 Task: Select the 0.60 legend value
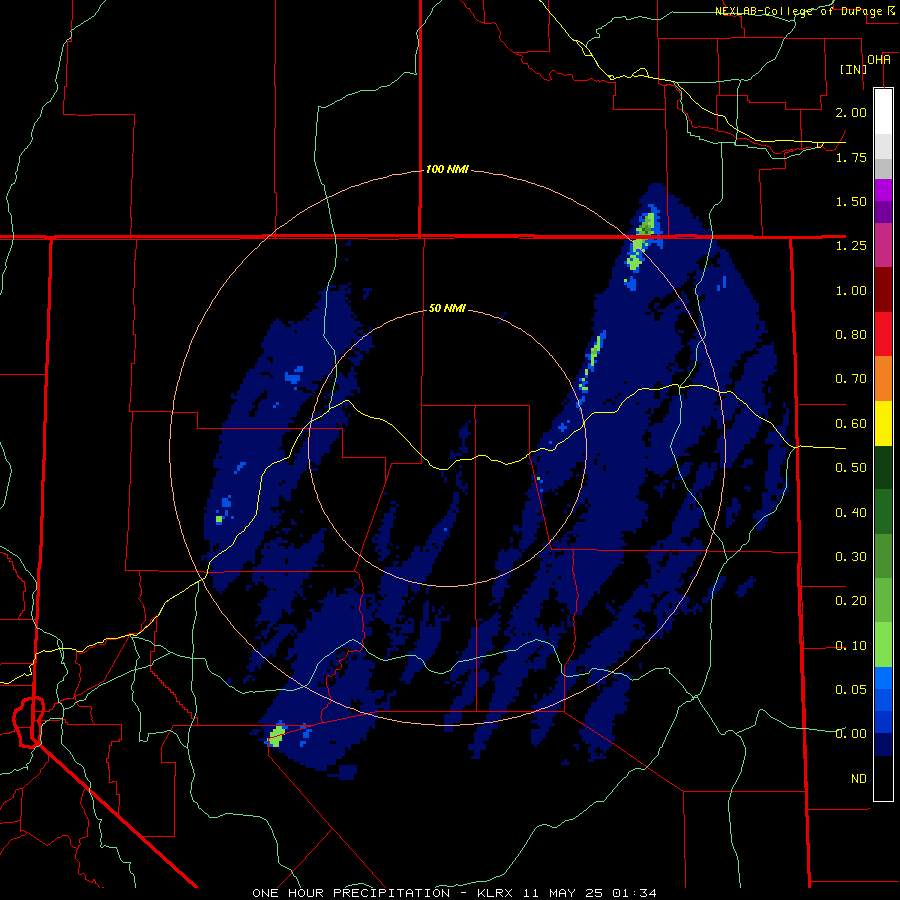[x=851, y=424]
